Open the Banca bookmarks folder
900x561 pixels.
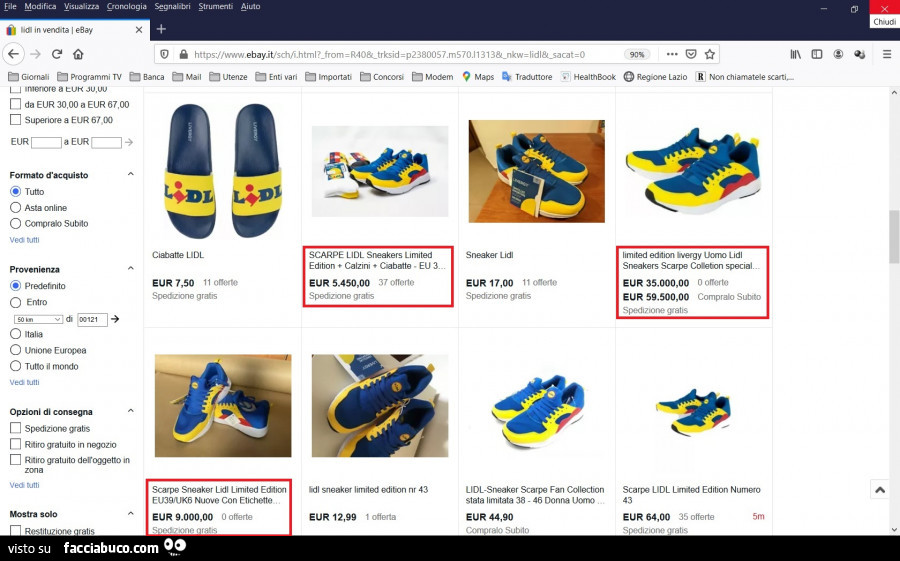click(147, 76)
